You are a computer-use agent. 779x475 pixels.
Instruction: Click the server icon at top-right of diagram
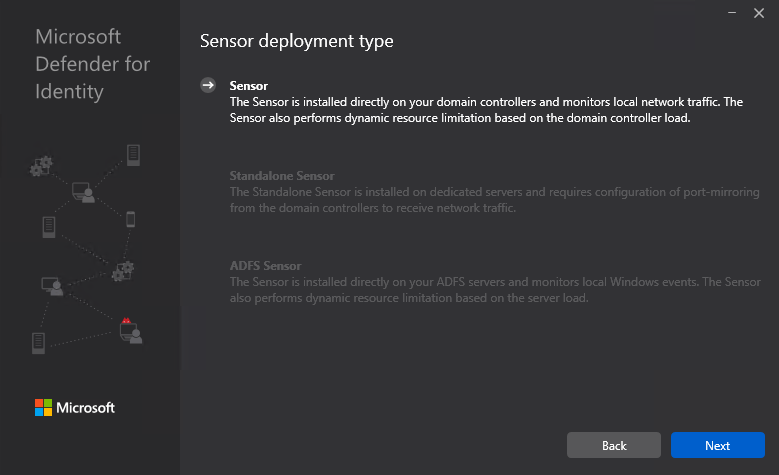132,155
